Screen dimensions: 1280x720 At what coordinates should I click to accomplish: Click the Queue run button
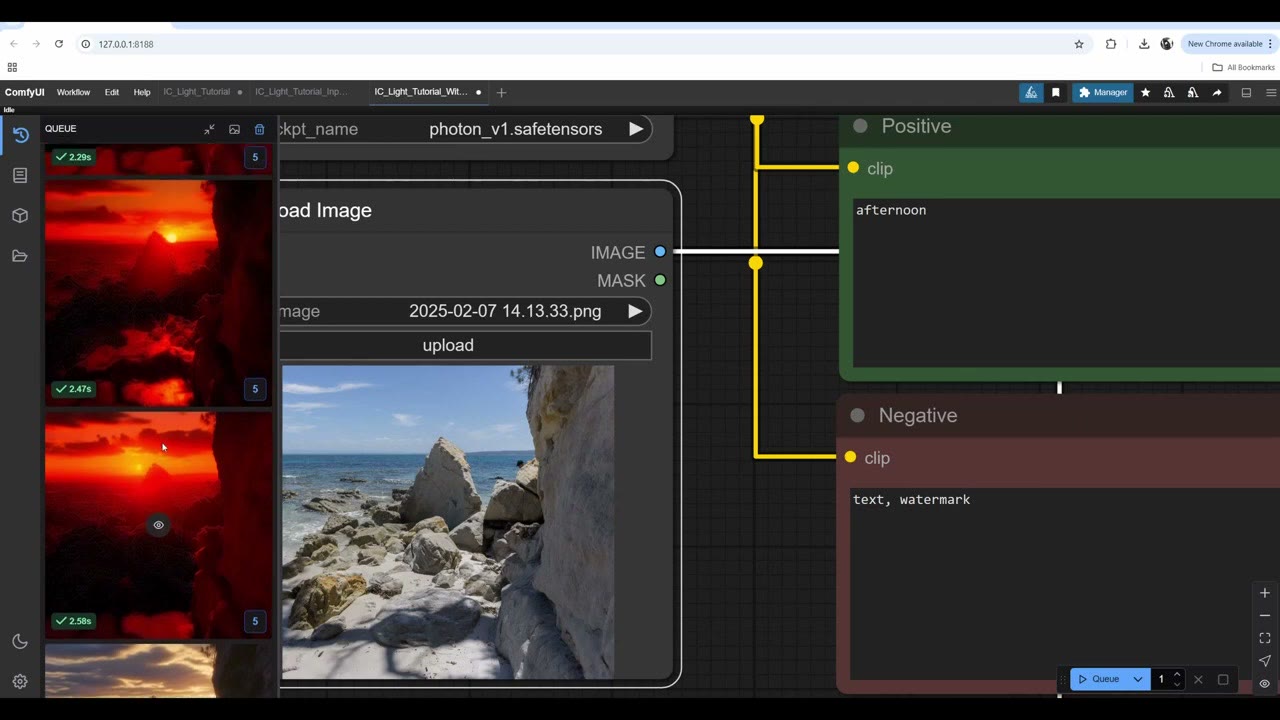click(x=1099, y=679)
